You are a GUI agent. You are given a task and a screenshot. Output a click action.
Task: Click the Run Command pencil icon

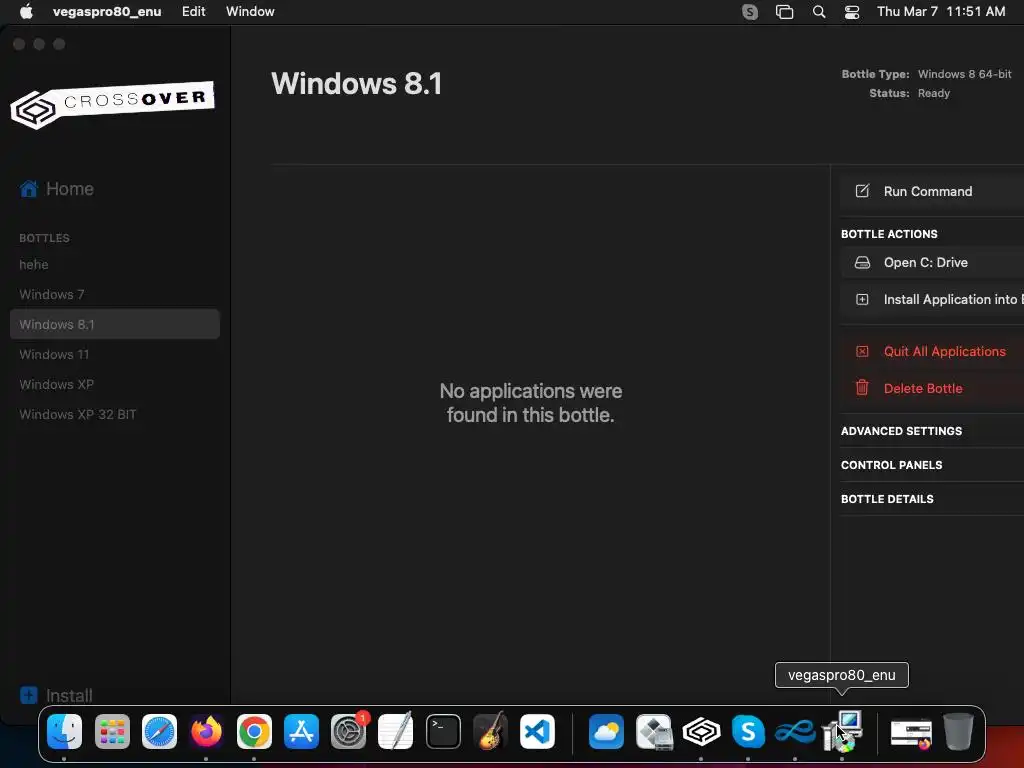862,191
